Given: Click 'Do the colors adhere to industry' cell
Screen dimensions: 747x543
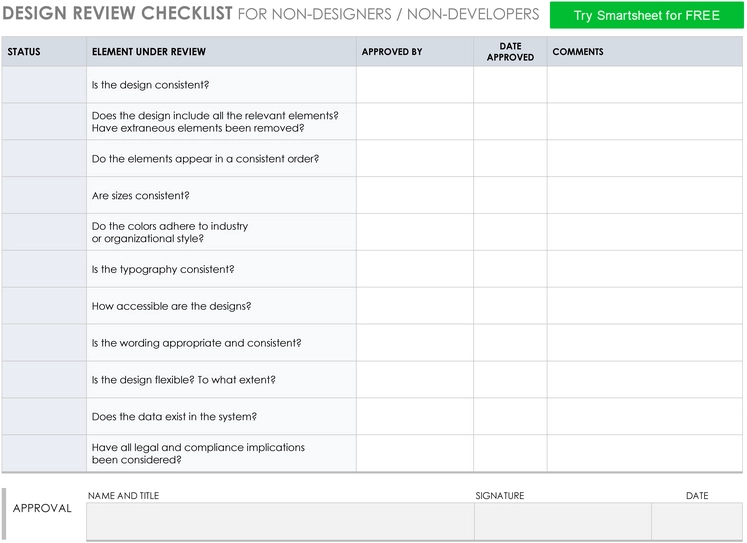Looking at the screenshot, I should click(x=221, y=232).
